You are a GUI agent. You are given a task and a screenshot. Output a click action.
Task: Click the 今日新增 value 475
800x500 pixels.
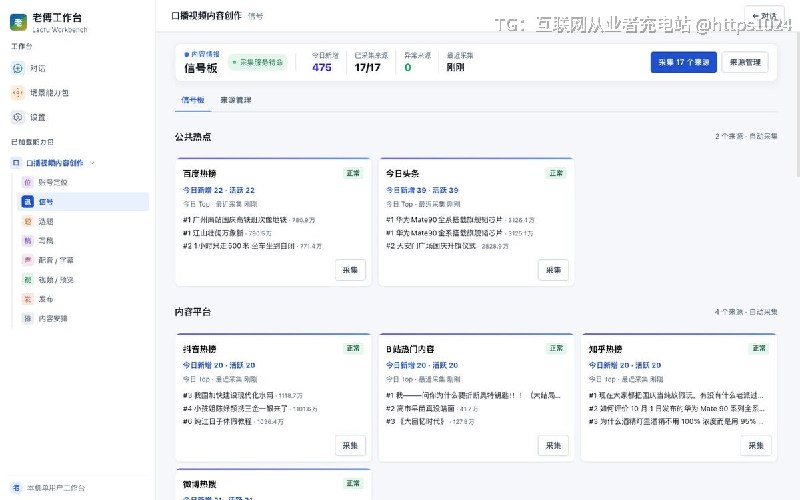coord(322,67)
